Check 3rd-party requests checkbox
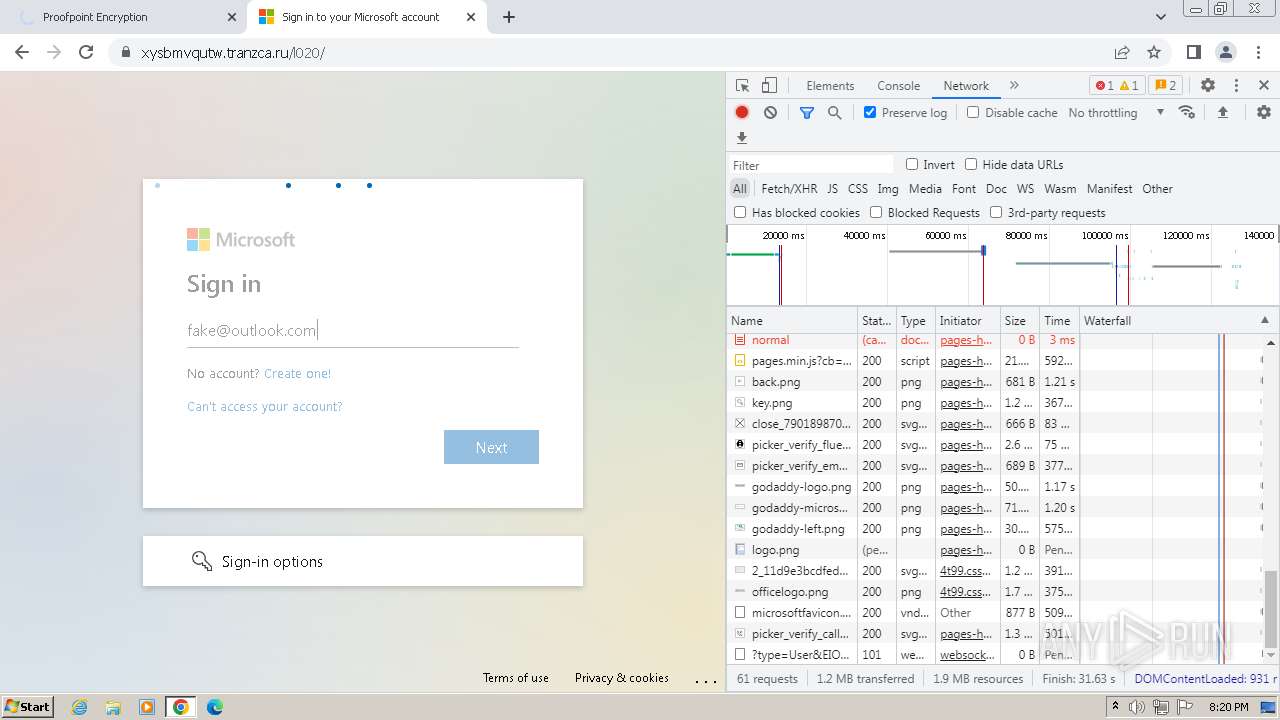Image resolution: width=1280 pixels, height=720 pixels. tap(996, 212)
